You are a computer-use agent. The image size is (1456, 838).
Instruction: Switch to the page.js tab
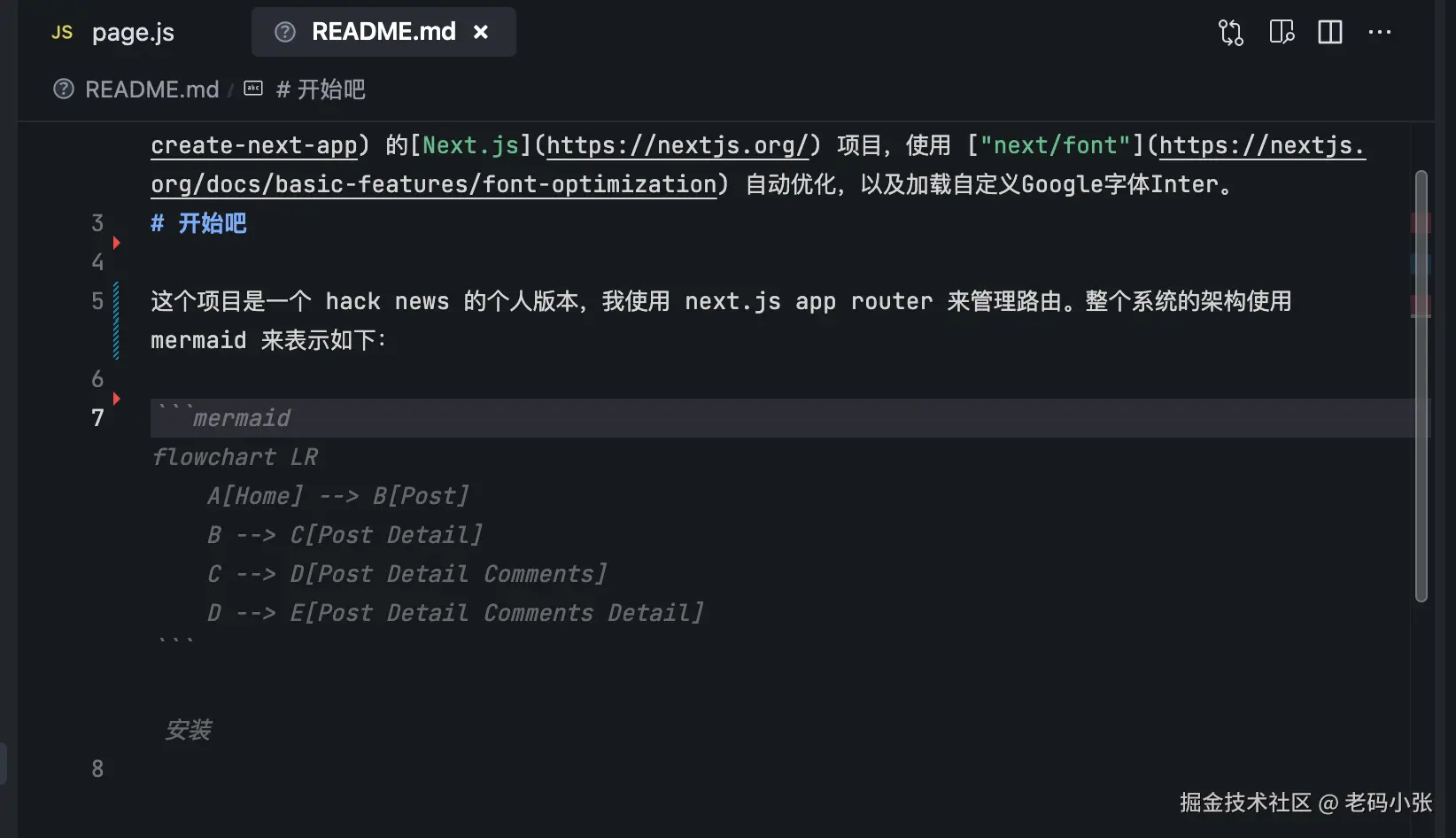tap(133, 33)
